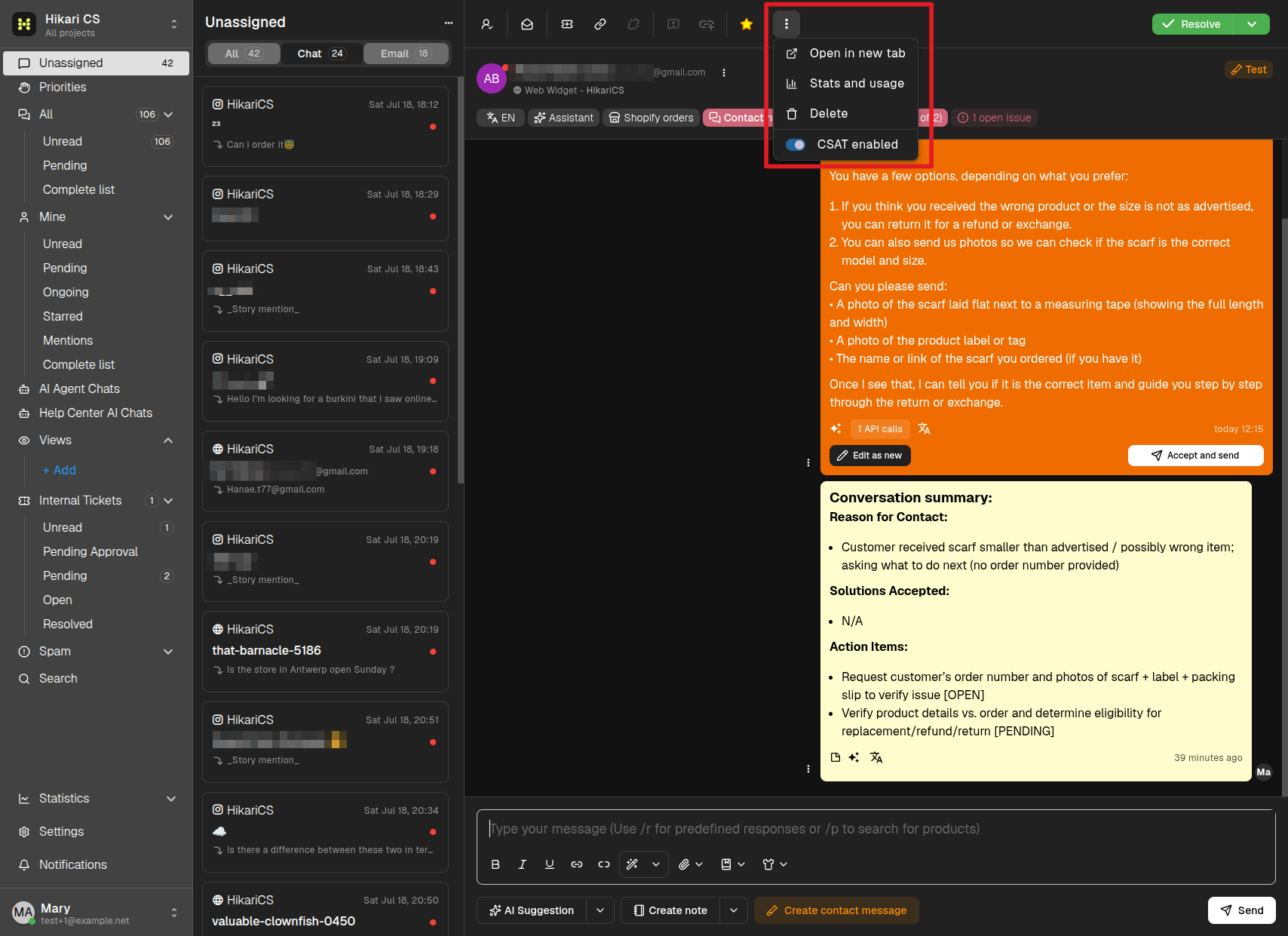
Task: Click the note document icon under summary
Action: tap(836, 757)
